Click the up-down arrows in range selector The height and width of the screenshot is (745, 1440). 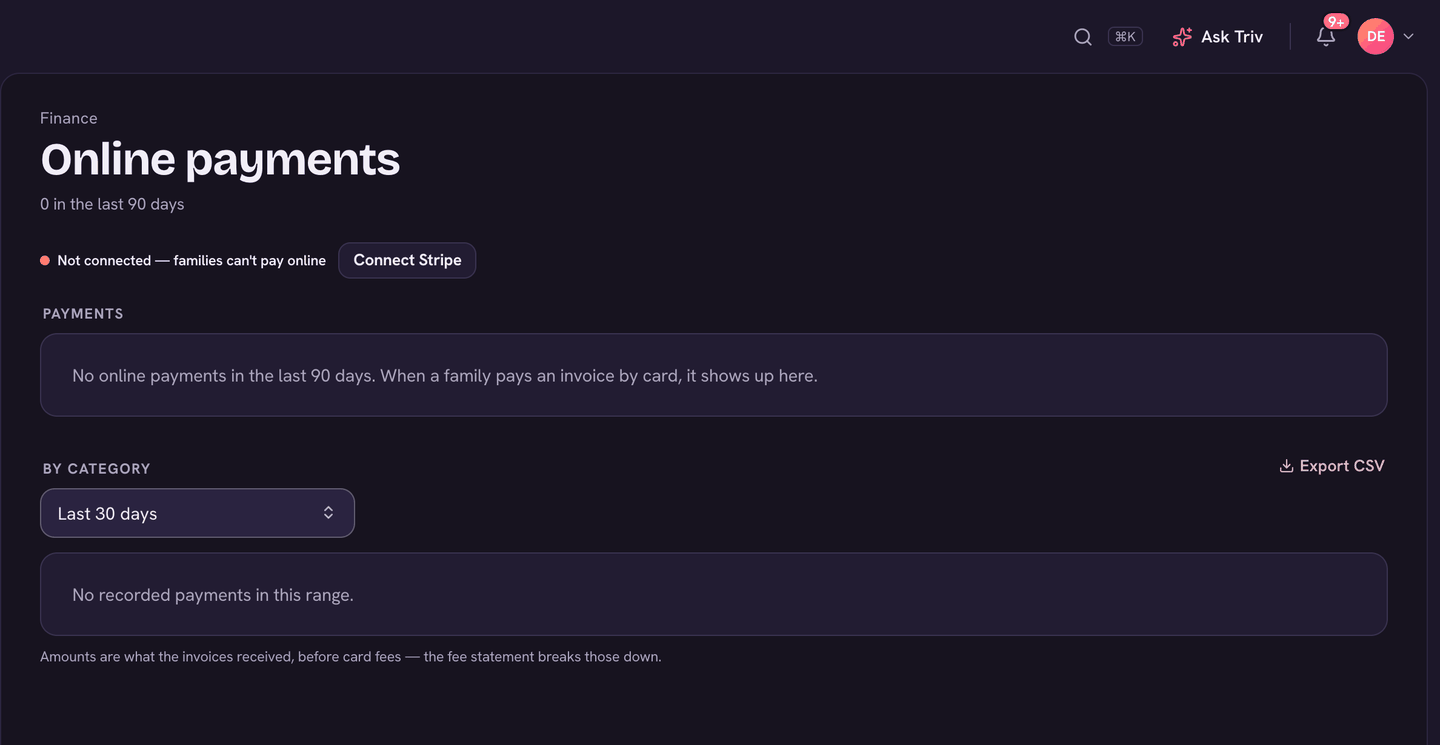click(328, 513)
